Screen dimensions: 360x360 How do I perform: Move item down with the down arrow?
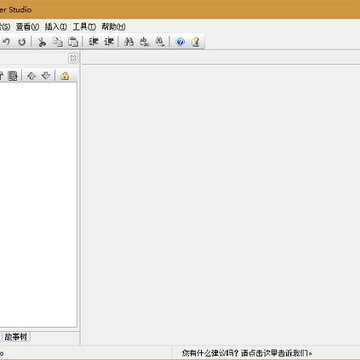tap(46, 76)
